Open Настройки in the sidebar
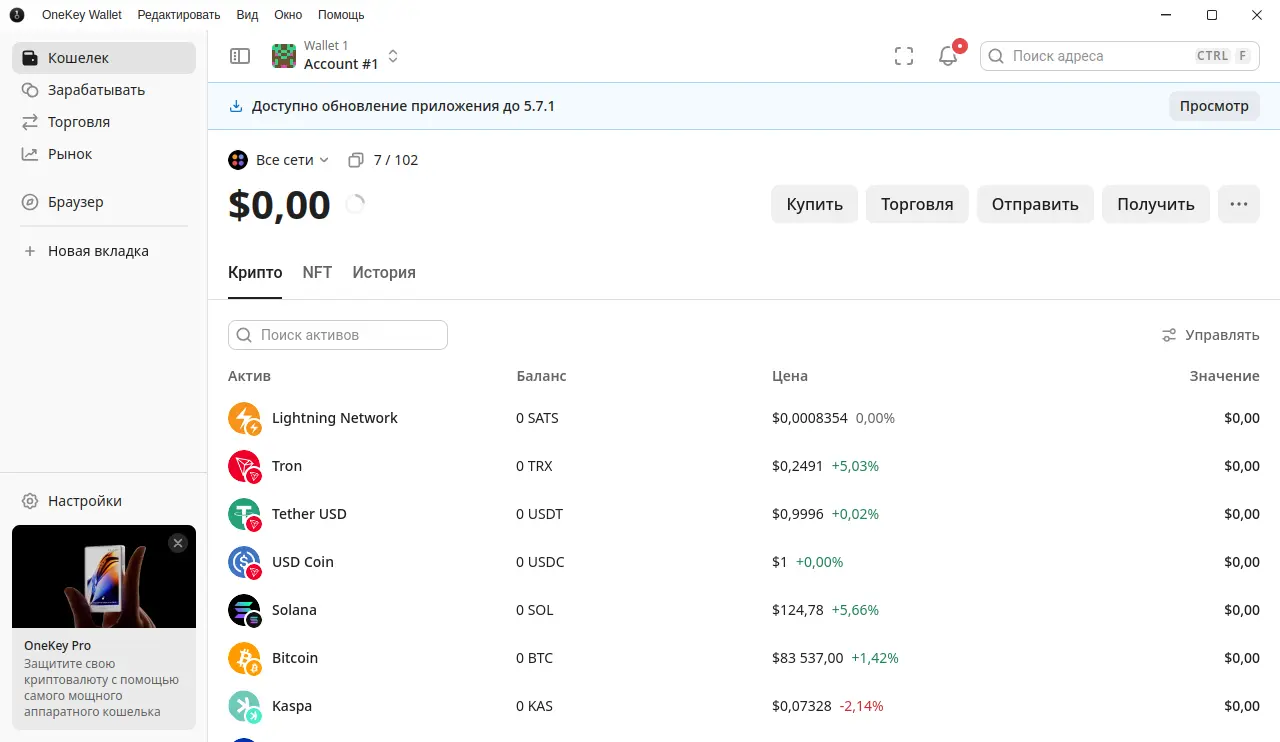 104,501
